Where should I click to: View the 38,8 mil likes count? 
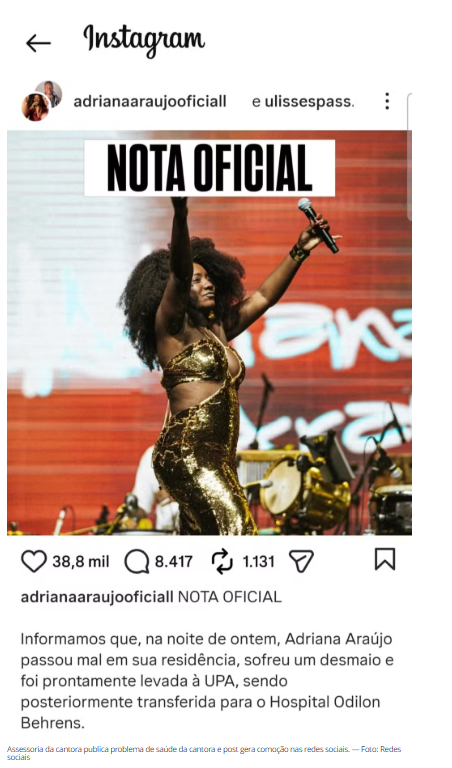[81, 561]
